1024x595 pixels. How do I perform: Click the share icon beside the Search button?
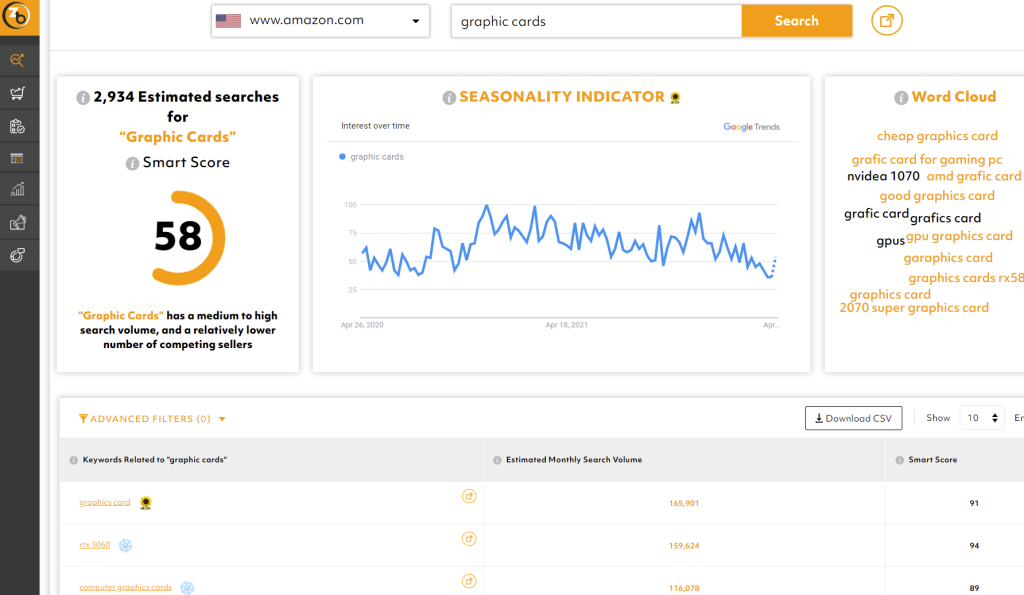coord(886,20)
